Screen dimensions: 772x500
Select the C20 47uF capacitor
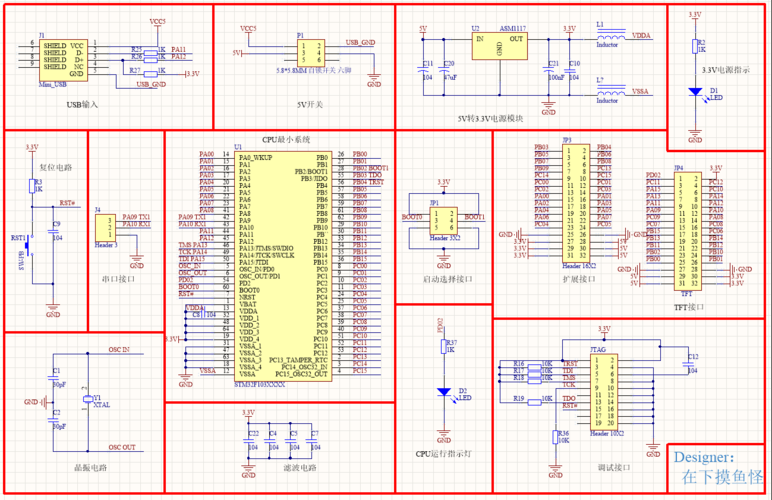(444, 71)
